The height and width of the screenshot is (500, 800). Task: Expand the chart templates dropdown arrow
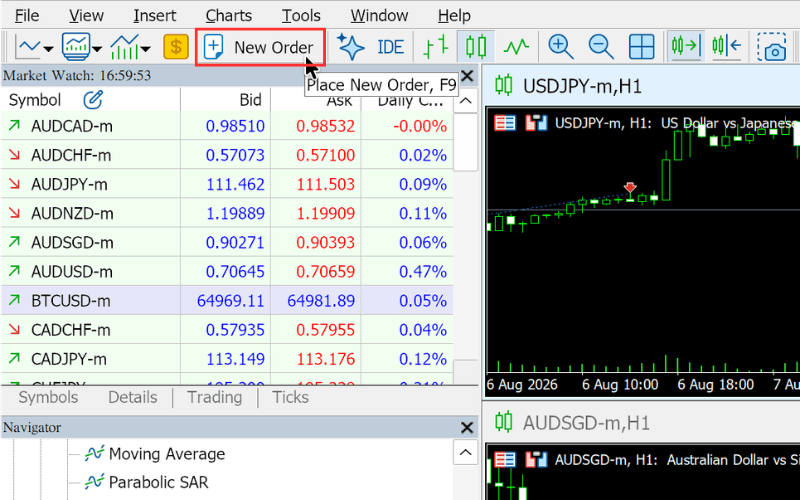pos(97,49)
